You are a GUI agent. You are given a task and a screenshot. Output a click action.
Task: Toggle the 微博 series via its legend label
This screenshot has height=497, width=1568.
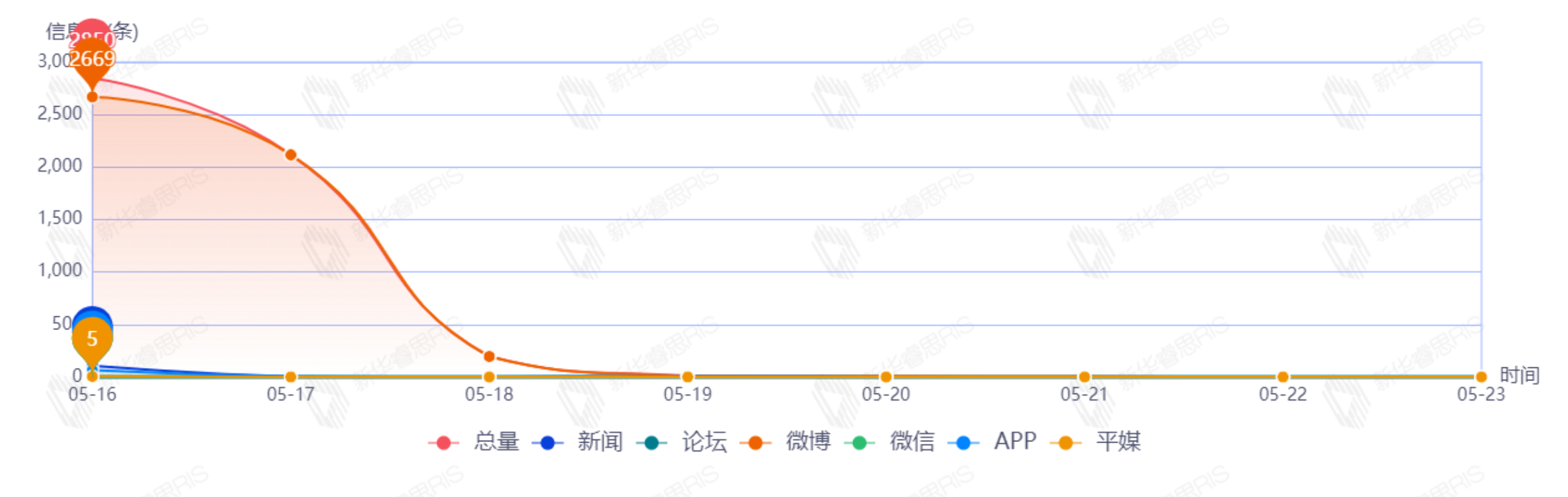808,441
